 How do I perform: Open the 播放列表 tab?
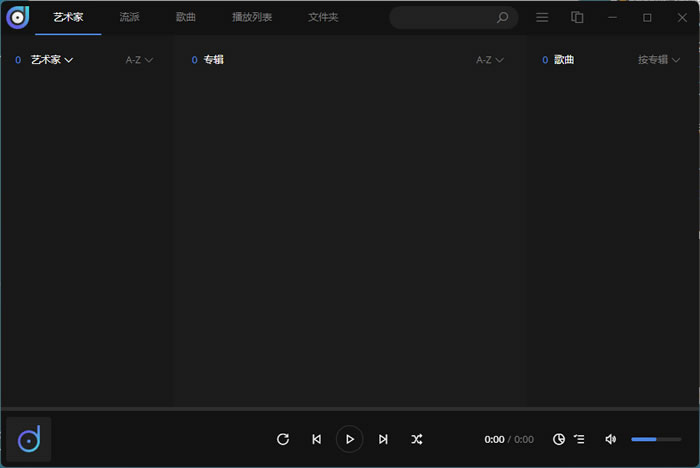pos(252,17)
